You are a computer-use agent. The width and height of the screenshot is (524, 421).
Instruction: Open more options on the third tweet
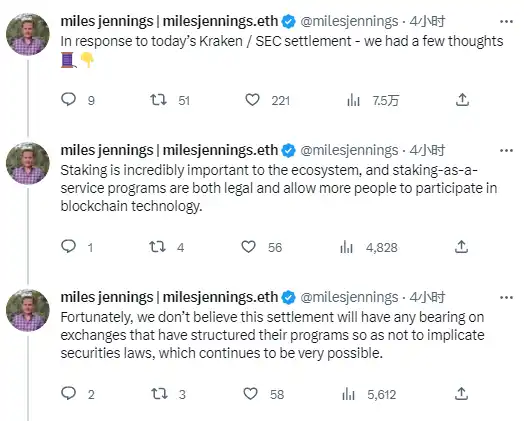[x=506, y=297]
